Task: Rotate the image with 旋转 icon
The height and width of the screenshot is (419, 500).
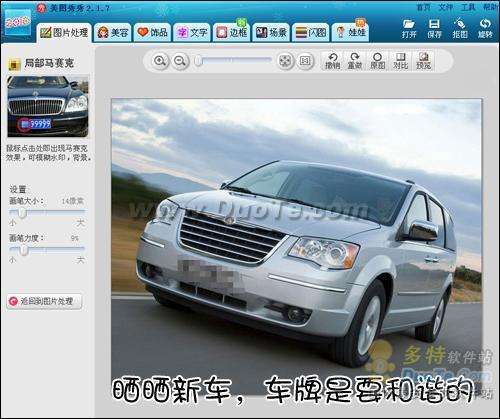Action: click(x=485, y=28)
